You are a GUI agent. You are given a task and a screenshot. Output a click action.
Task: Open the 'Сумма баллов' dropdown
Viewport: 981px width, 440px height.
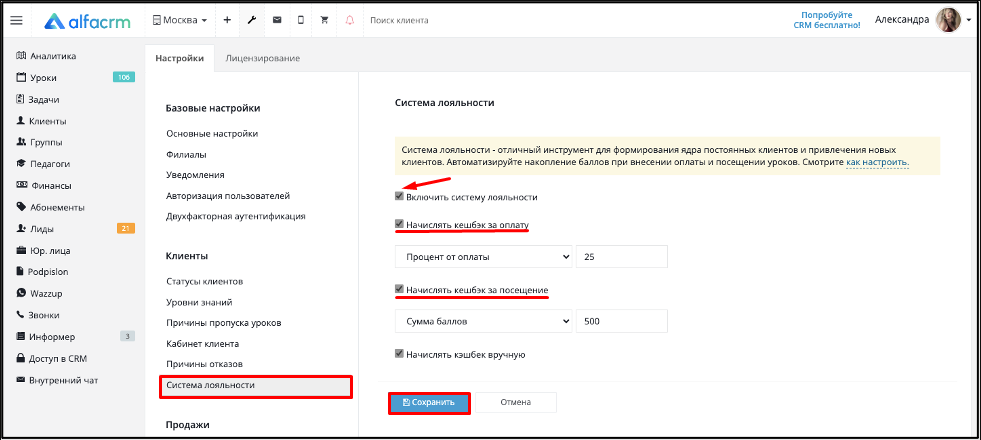coord(484,321)
